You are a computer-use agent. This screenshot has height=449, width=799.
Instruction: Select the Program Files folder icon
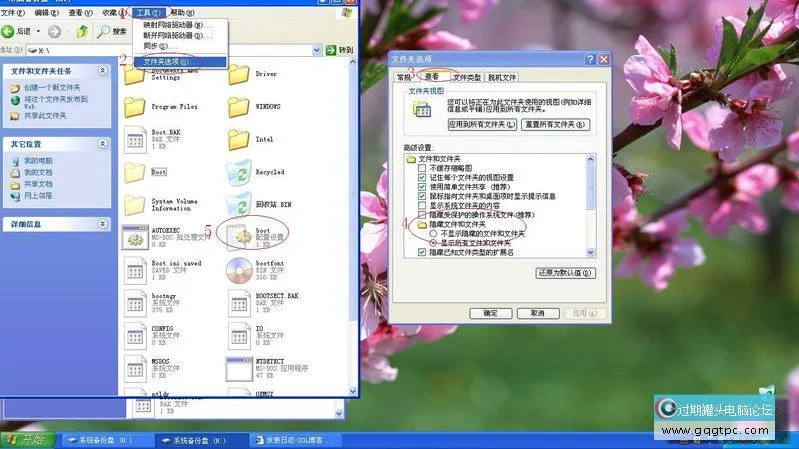(x=135, y=107)
